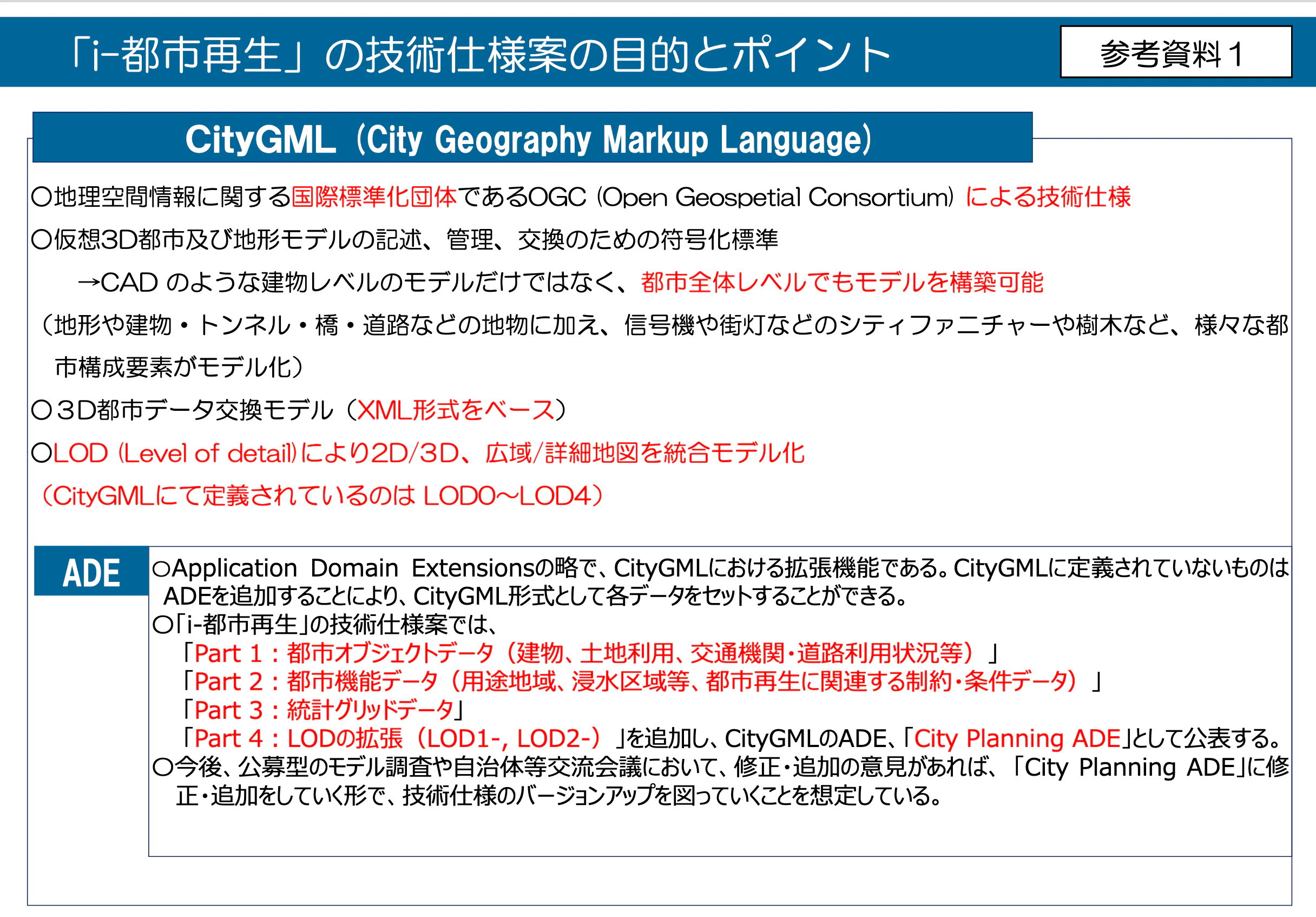
Task: Click the red text による技術仕様
Action: (x=1048, y=197)
